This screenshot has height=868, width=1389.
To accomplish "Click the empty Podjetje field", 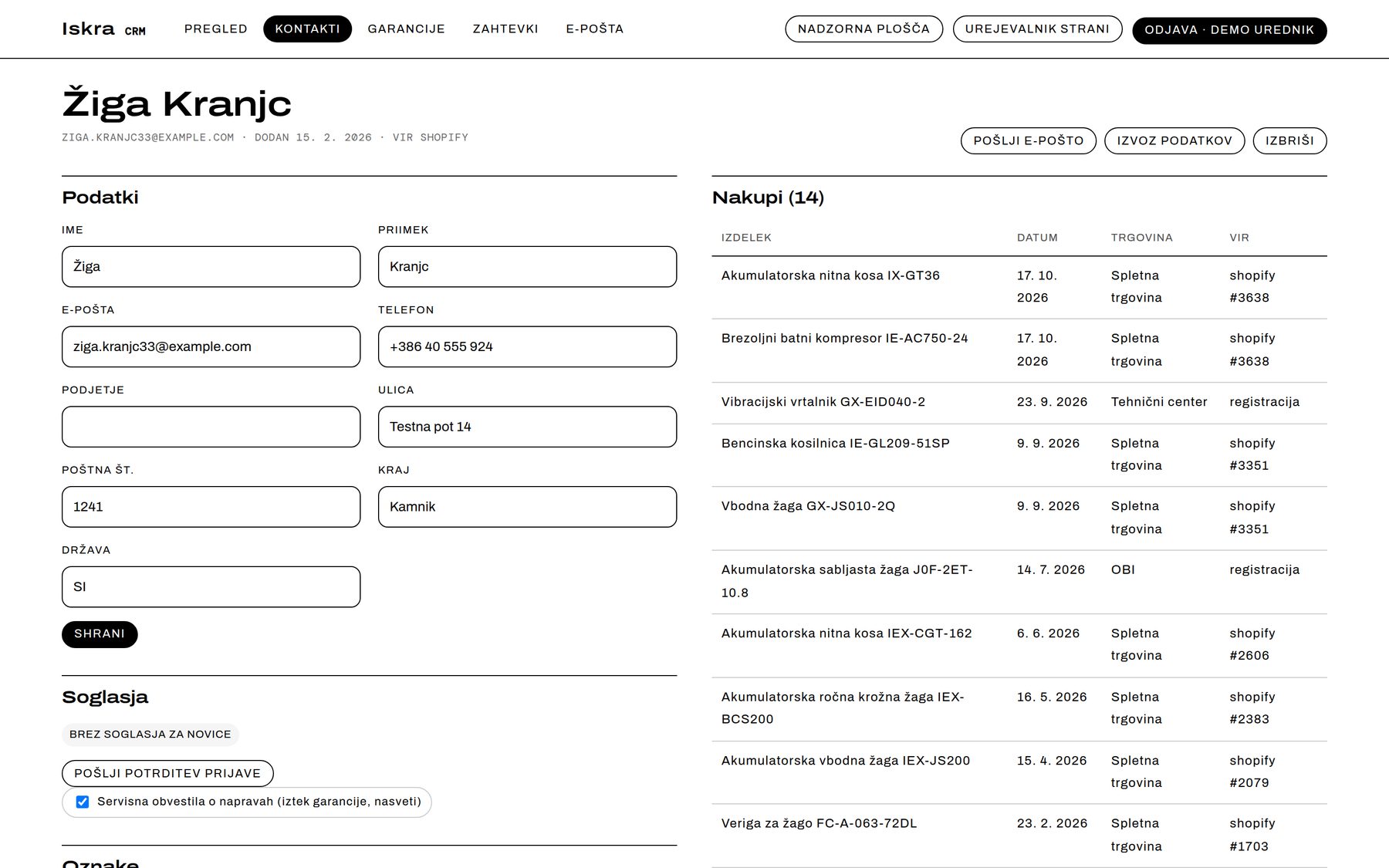I will [x=211, y=427].
